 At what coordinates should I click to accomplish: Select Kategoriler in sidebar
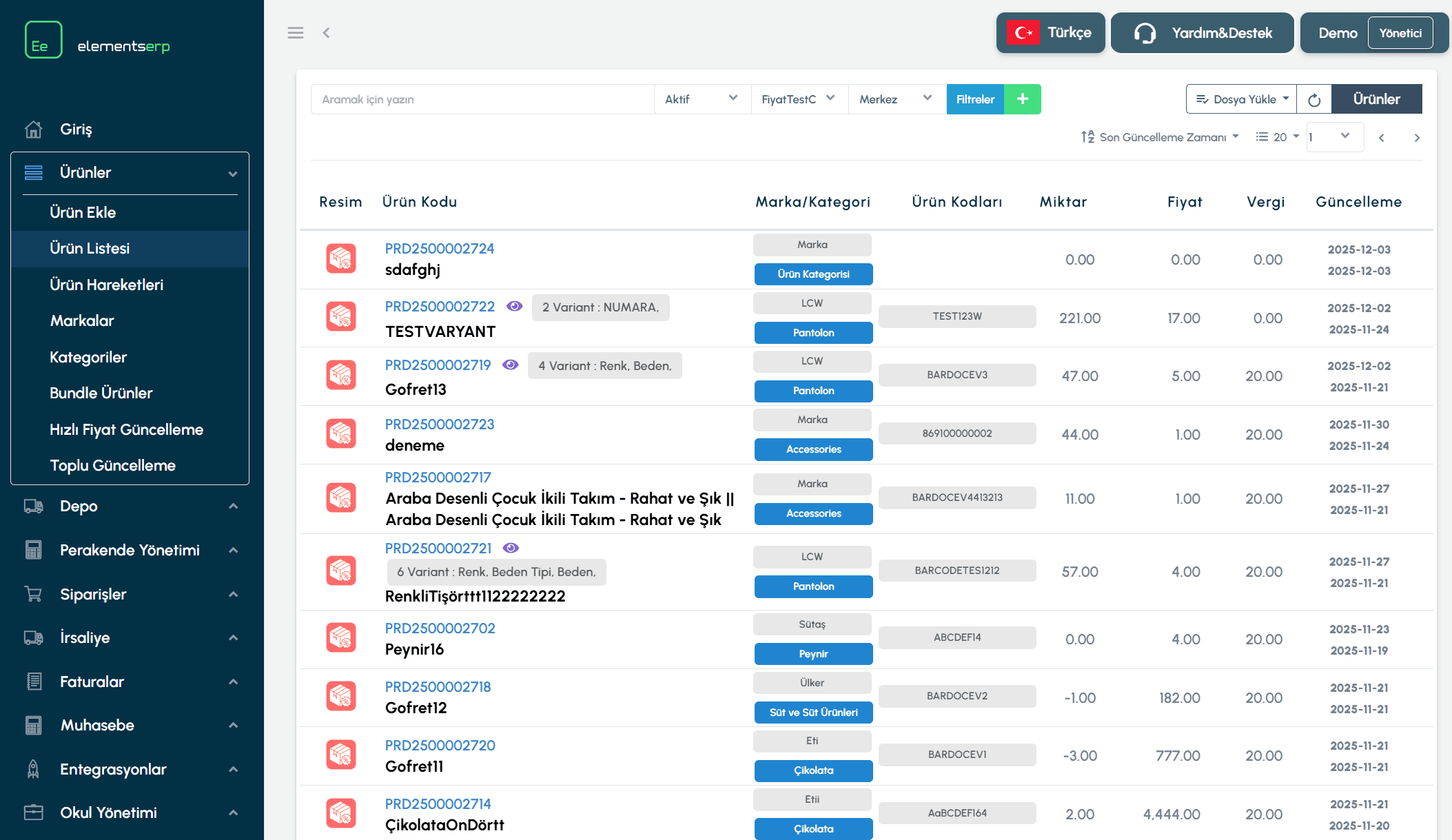[88, 357]
